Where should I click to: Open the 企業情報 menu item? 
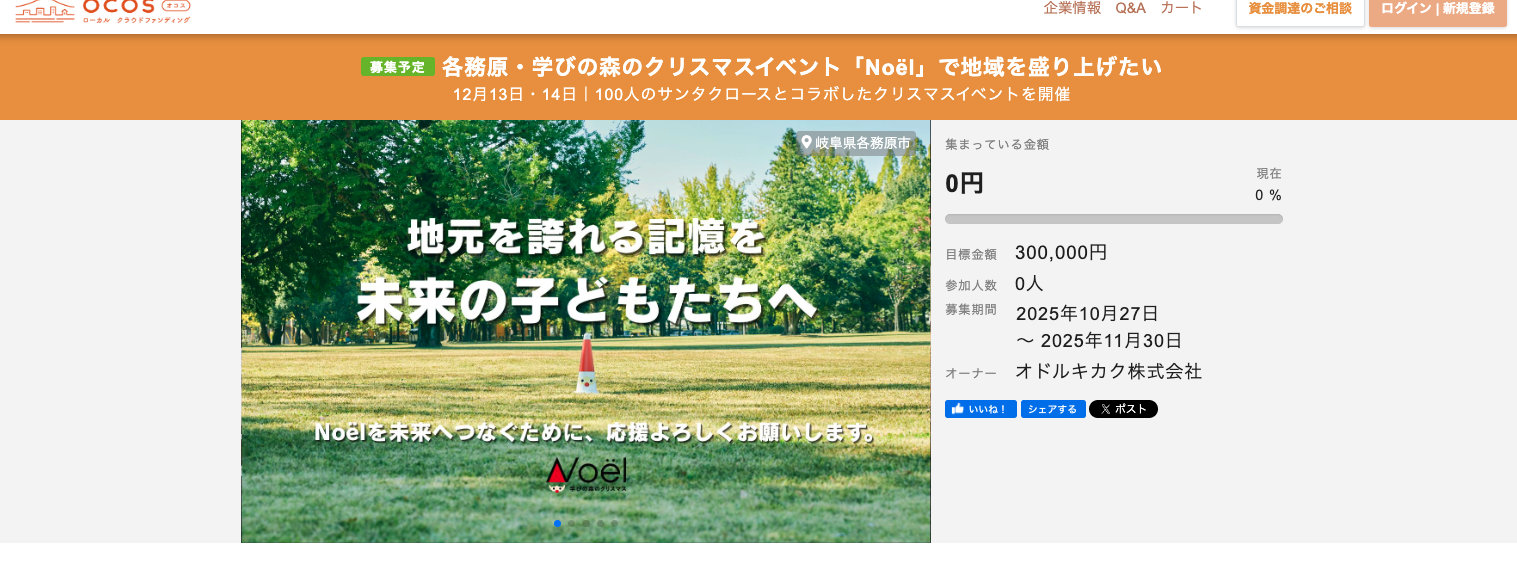tap(1072, 8)
